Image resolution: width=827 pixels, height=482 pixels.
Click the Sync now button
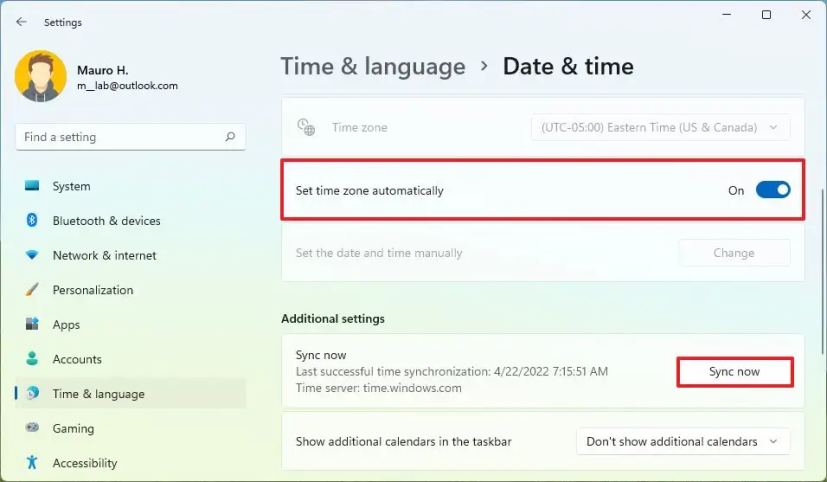tap(735, 372)
